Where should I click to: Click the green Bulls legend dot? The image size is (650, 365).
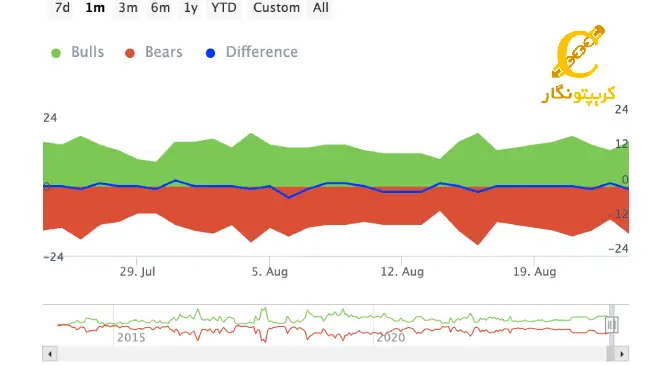(x=56, y=53)
